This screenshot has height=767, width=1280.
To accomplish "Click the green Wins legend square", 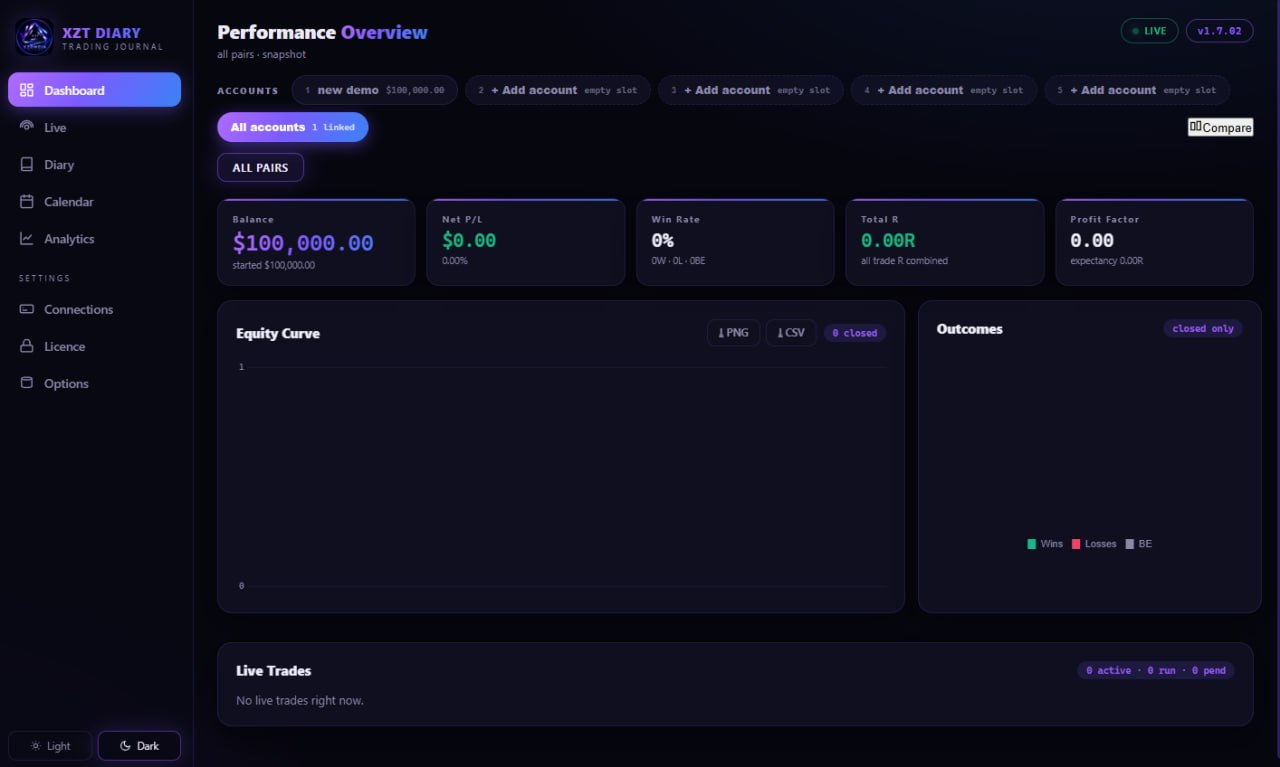I will click(1031, 544).
